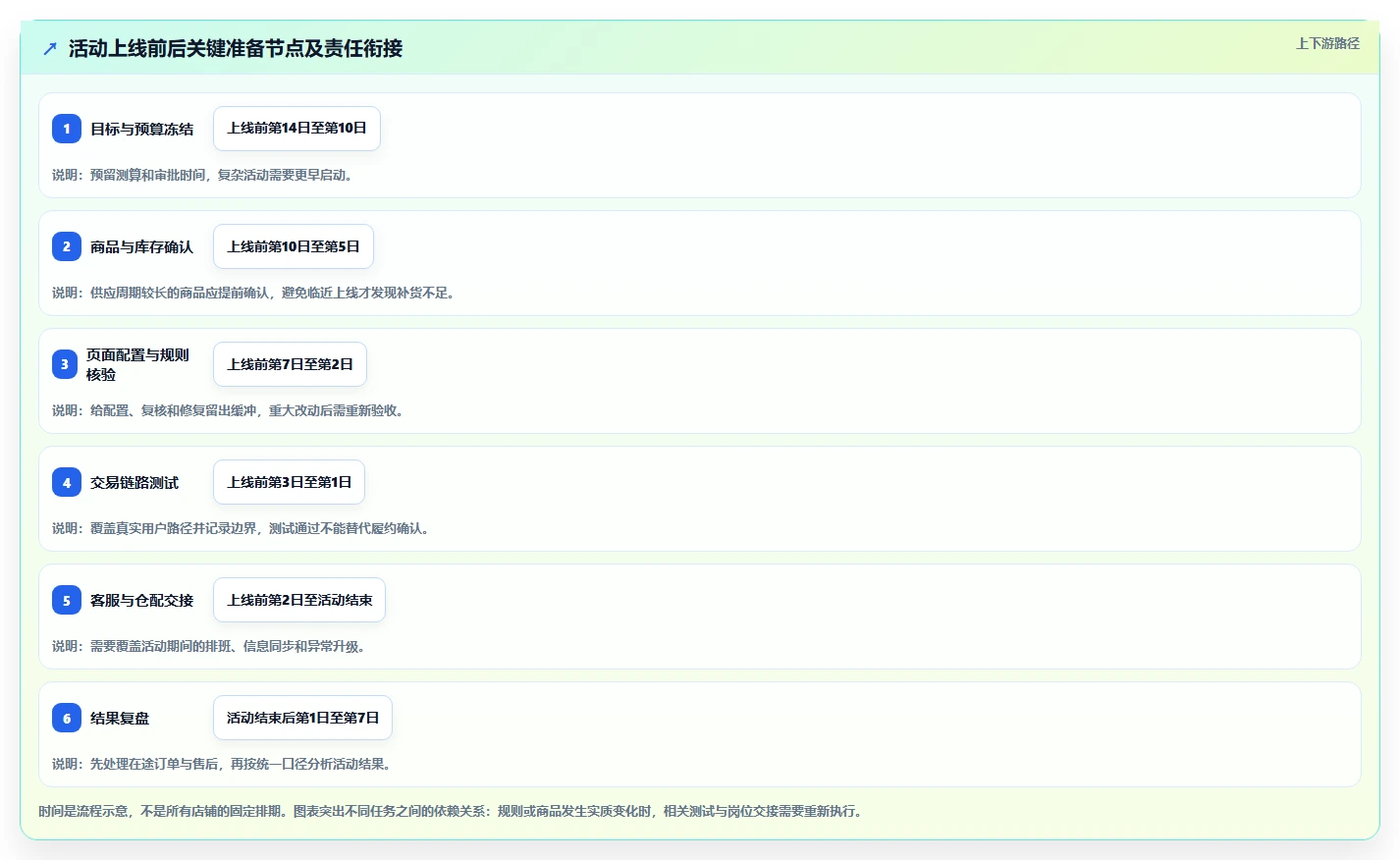Select step number 3 badge

[x=65, y=364]
